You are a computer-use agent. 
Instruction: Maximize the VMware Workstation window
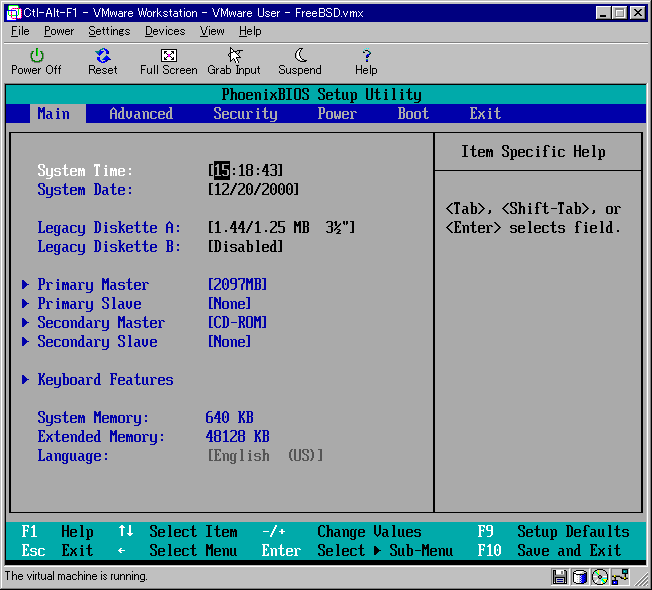pos(620,13)
